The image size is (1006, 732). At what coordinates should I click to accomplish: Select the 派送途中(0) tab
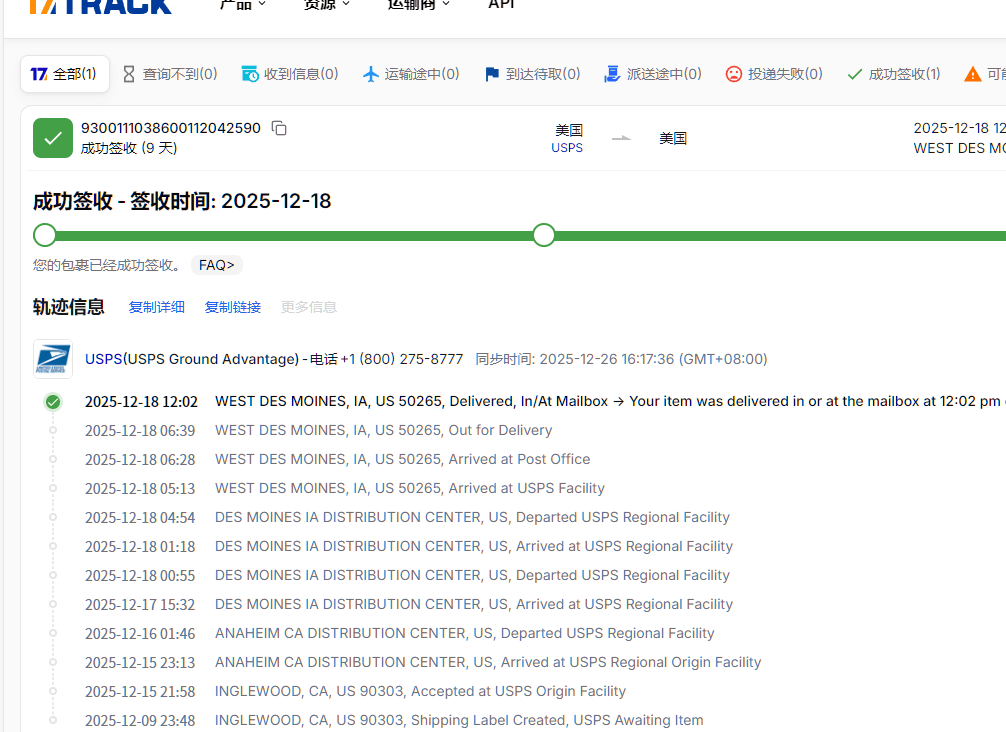pos(652,74)
